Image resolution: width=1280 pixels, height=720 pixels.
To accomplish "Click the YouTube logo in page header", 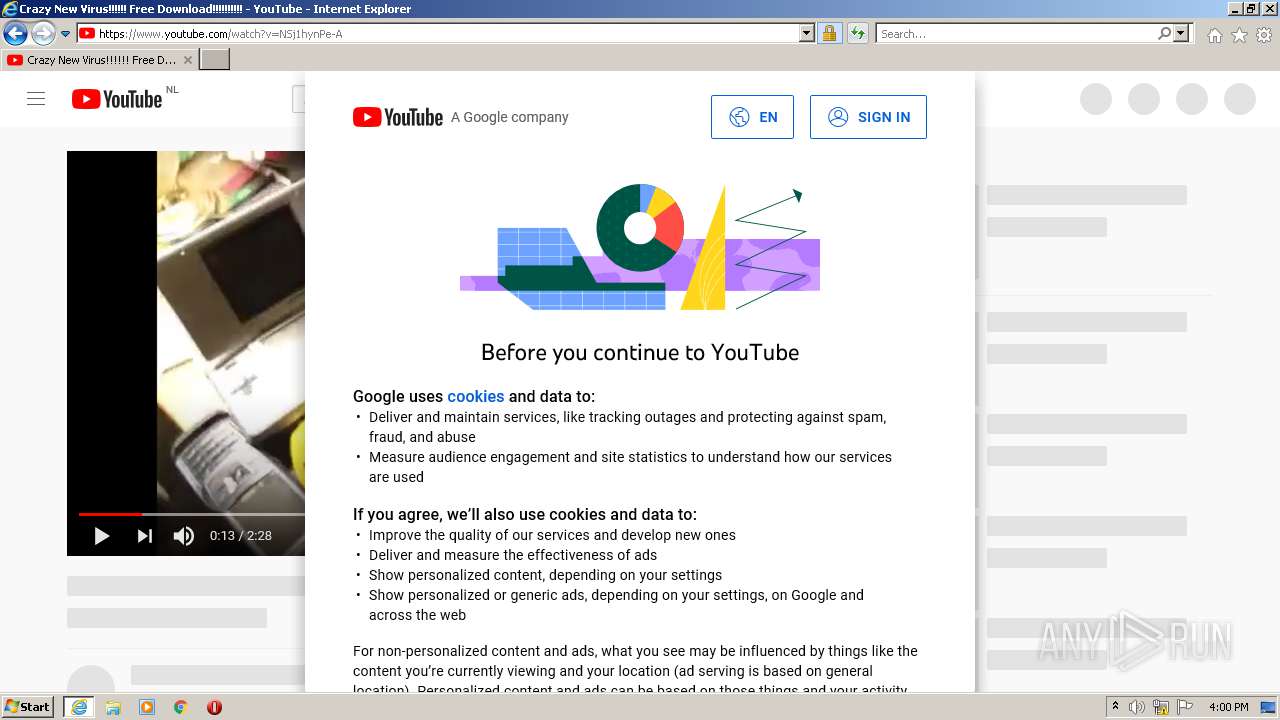I will point(117,99).
